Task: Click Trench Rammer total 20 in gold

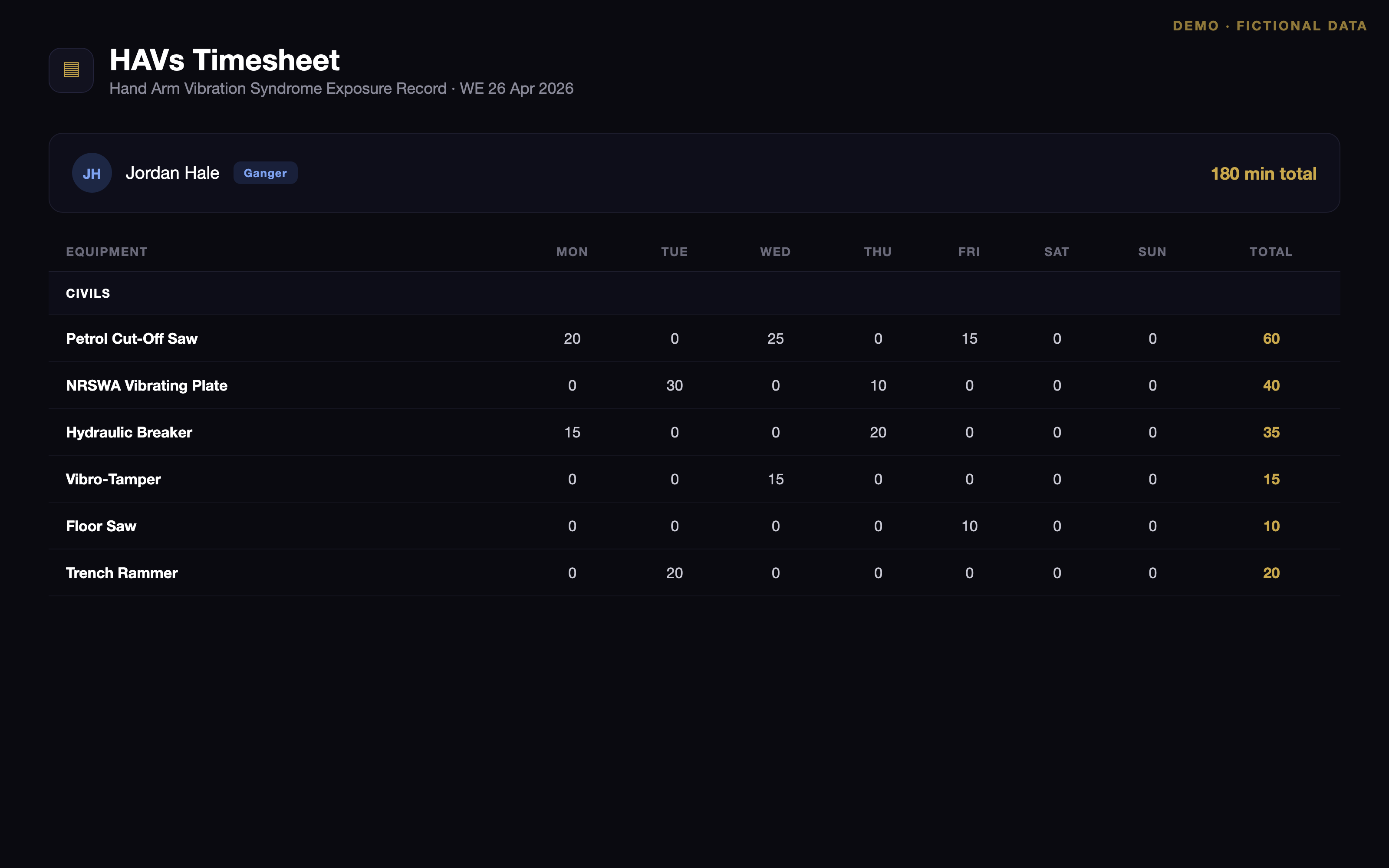Action: click(x=1271, y=573)
